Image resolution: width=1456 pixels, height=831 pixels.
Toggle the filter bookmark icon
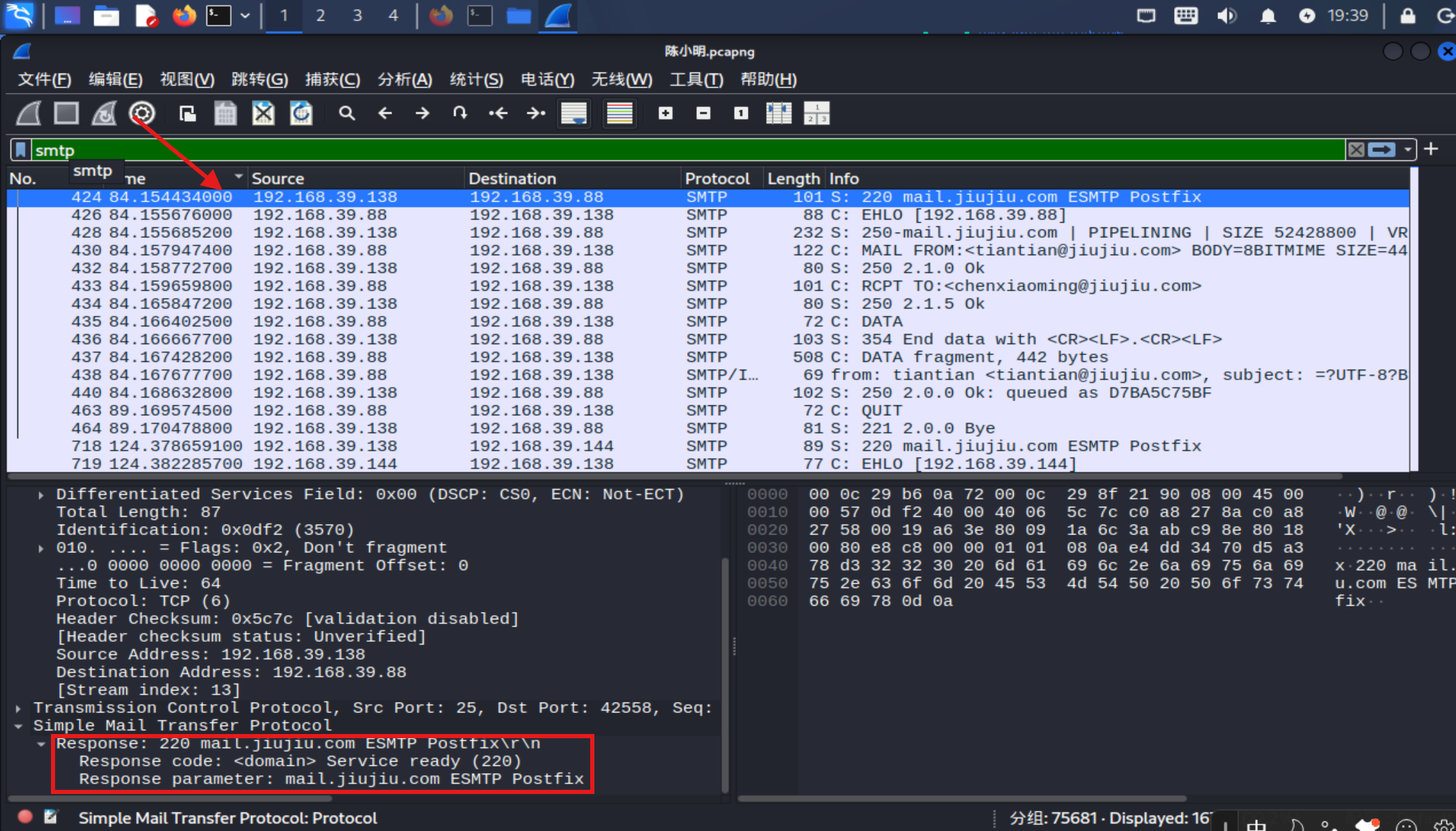click(21, 149)
